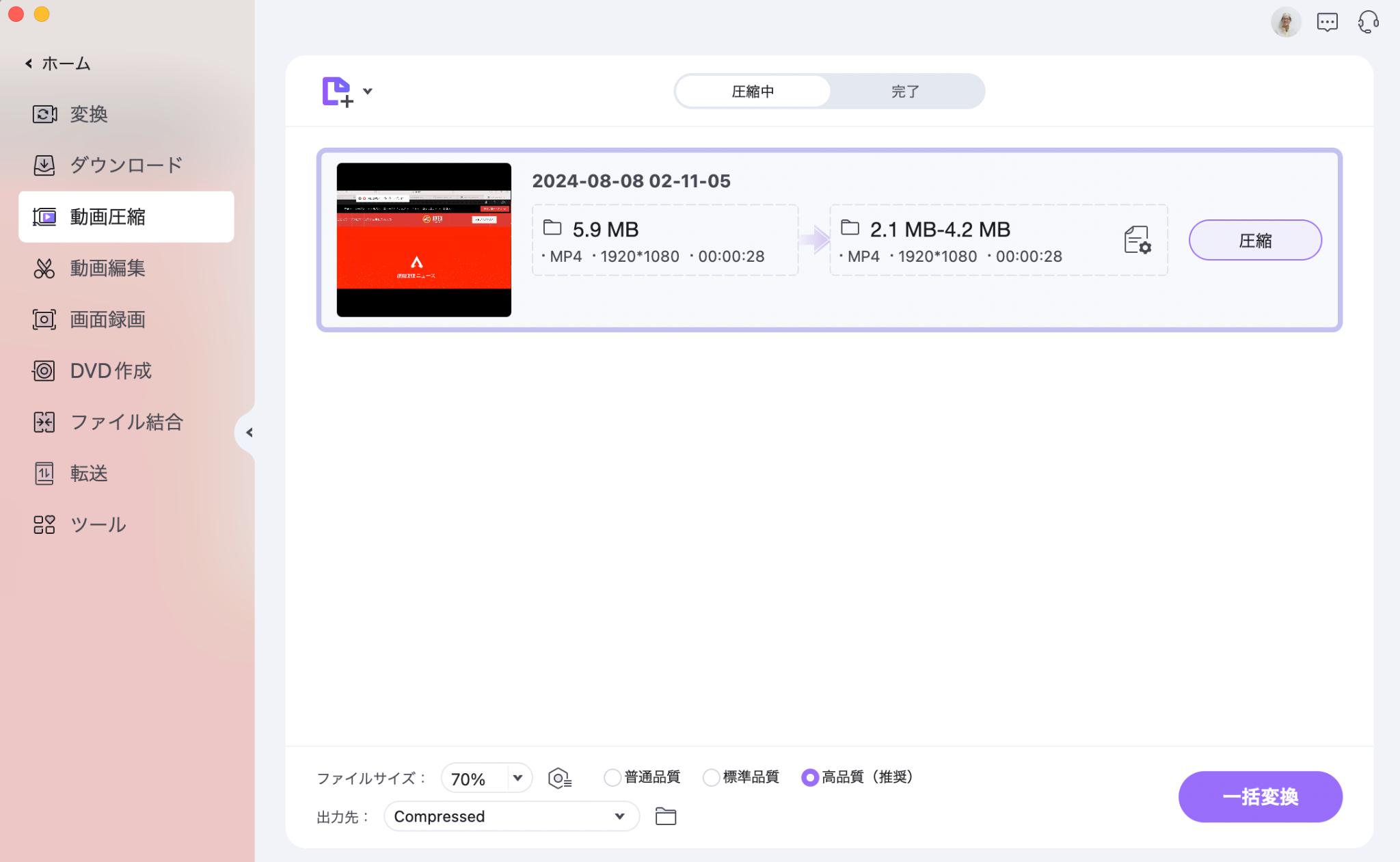Open ツール in the sidebar
The height and width of the screenshot is (862, 1400).
126,524
